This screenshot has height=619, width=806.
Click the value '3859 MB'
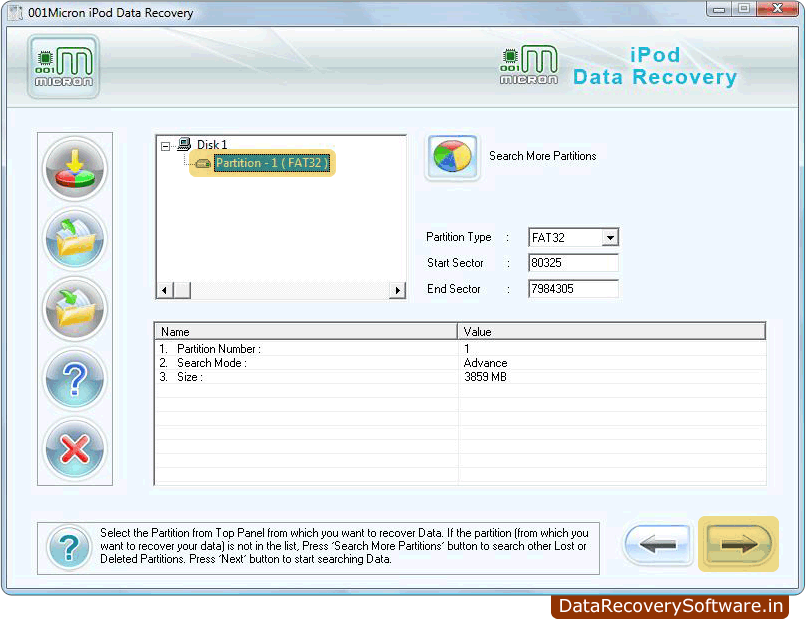click(485, 377)
